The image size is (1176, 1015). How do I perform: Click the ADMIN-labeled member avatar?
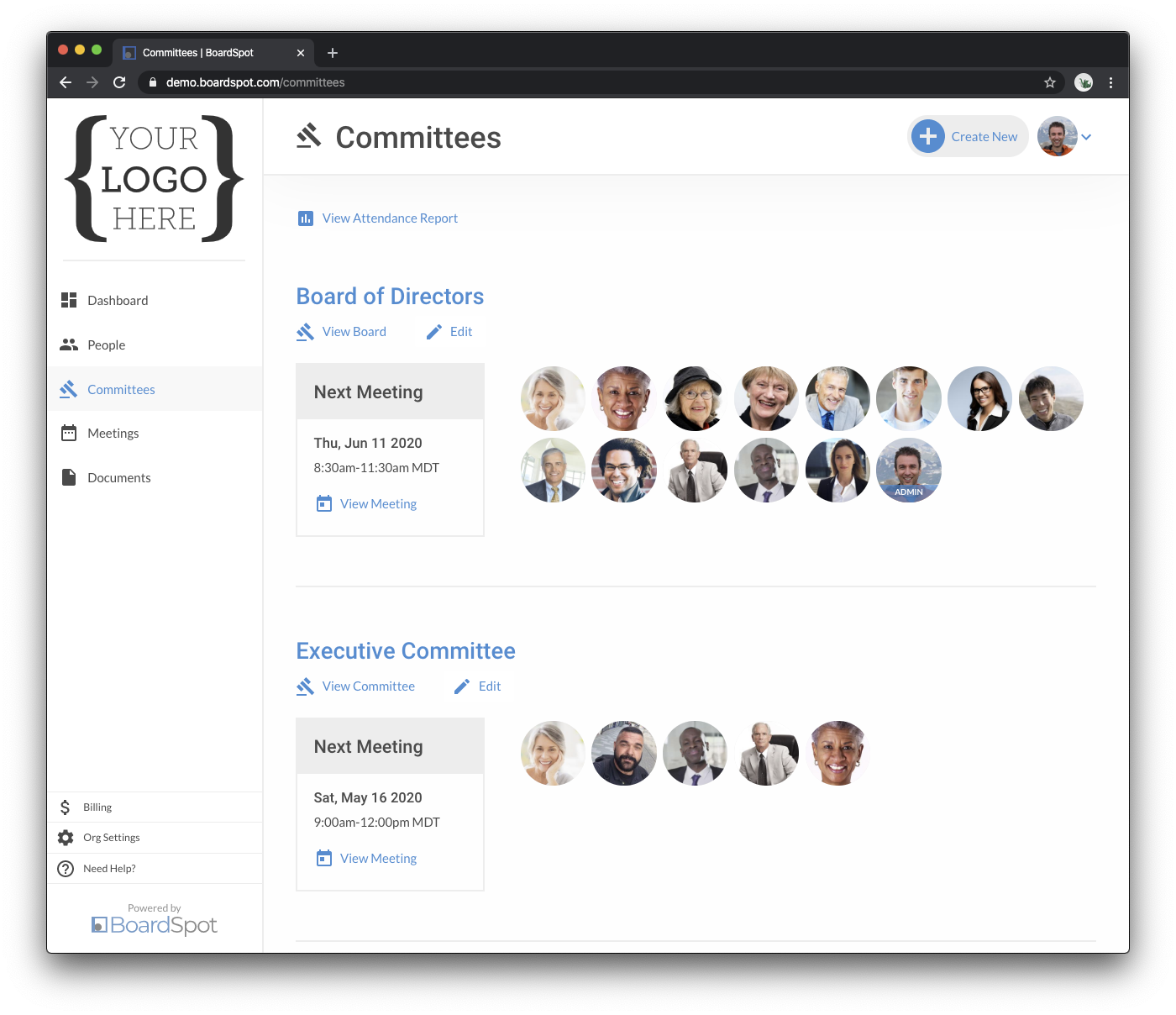pos(909,471)
